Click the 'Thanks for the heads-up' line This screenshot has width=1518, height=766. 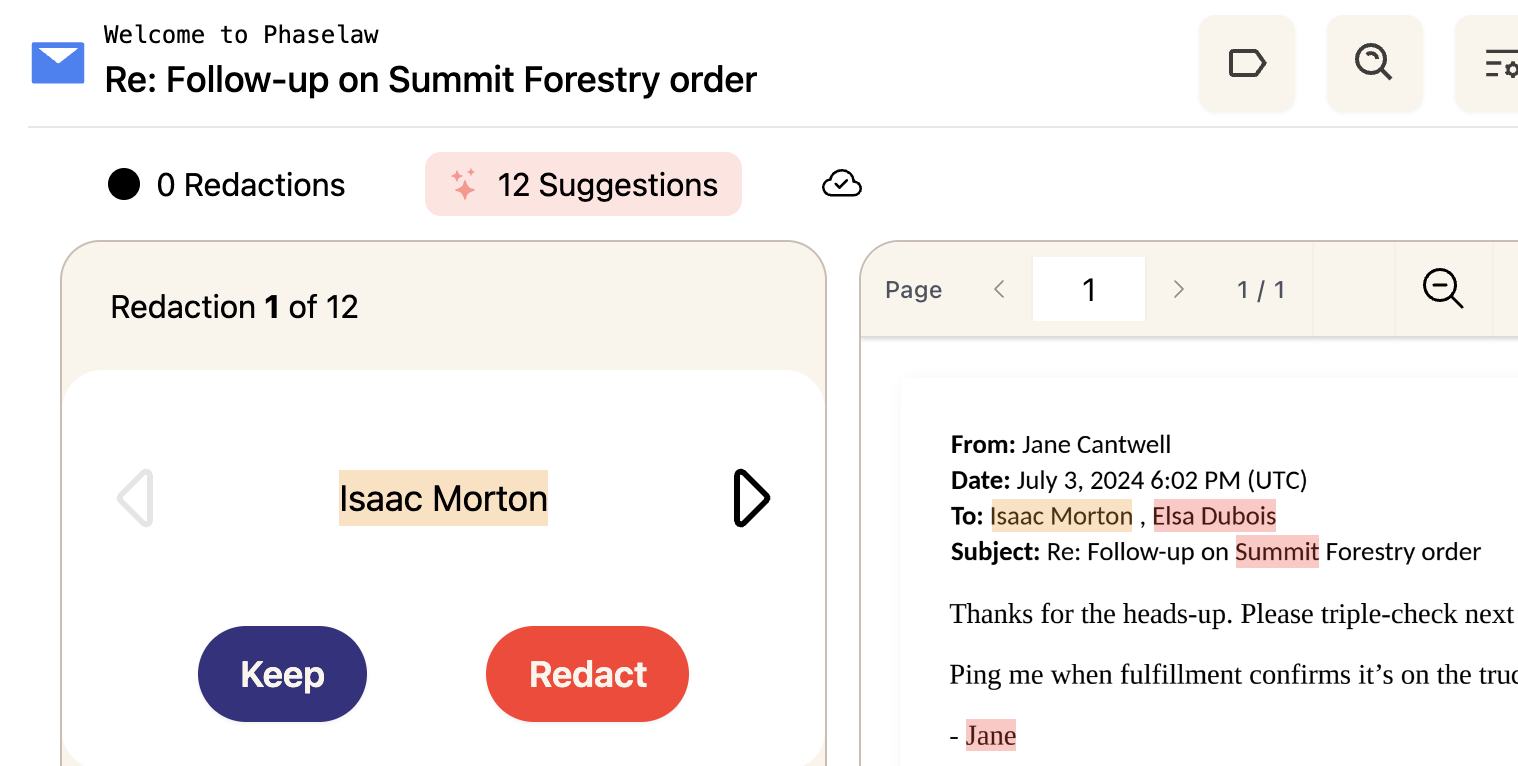[1232, 613]
